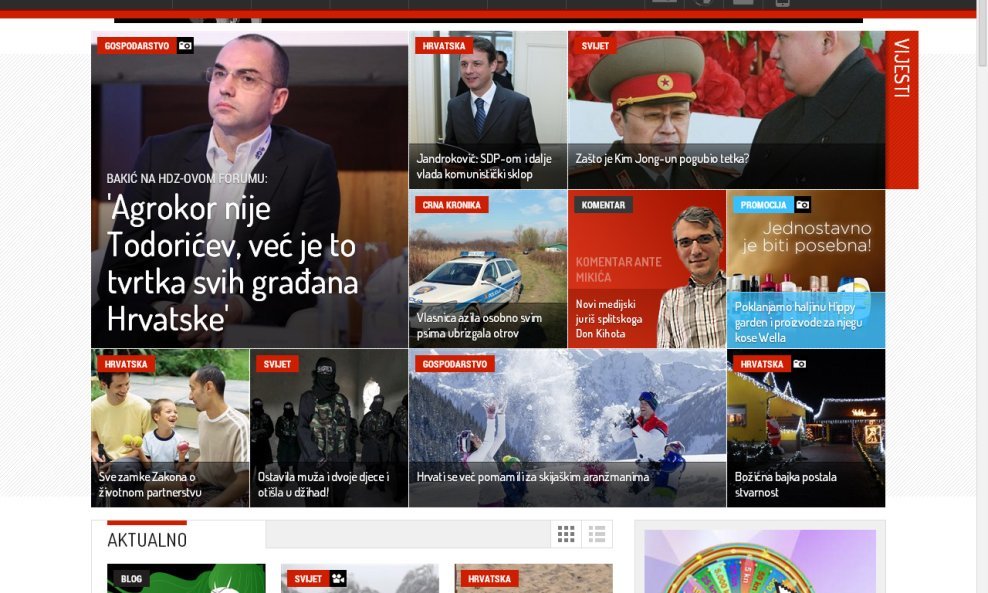988x593 pixels.
Task: Open Novi medijski juriš commentary
Action: pyautogui.click(x=609, y=319)
